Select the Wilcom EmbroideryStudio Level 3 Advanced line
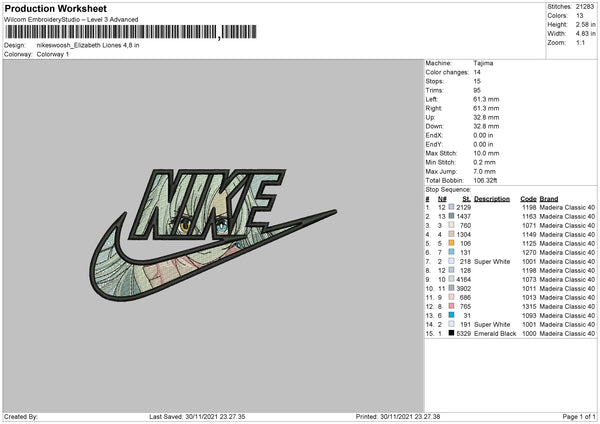 [x=71, y=20]
